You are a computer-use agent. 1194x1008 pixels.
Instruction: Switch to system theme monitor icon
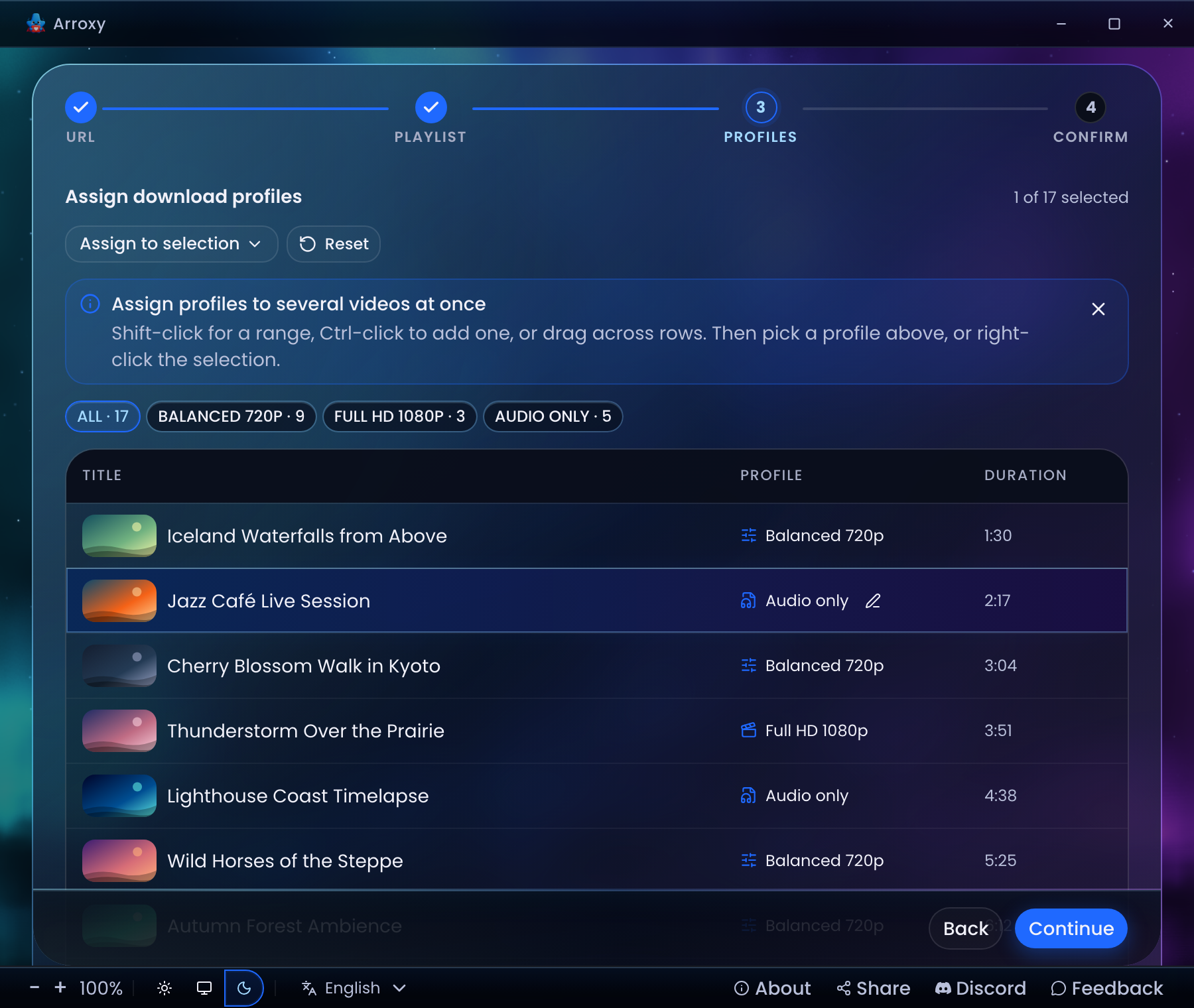click(x=204, y=988)
